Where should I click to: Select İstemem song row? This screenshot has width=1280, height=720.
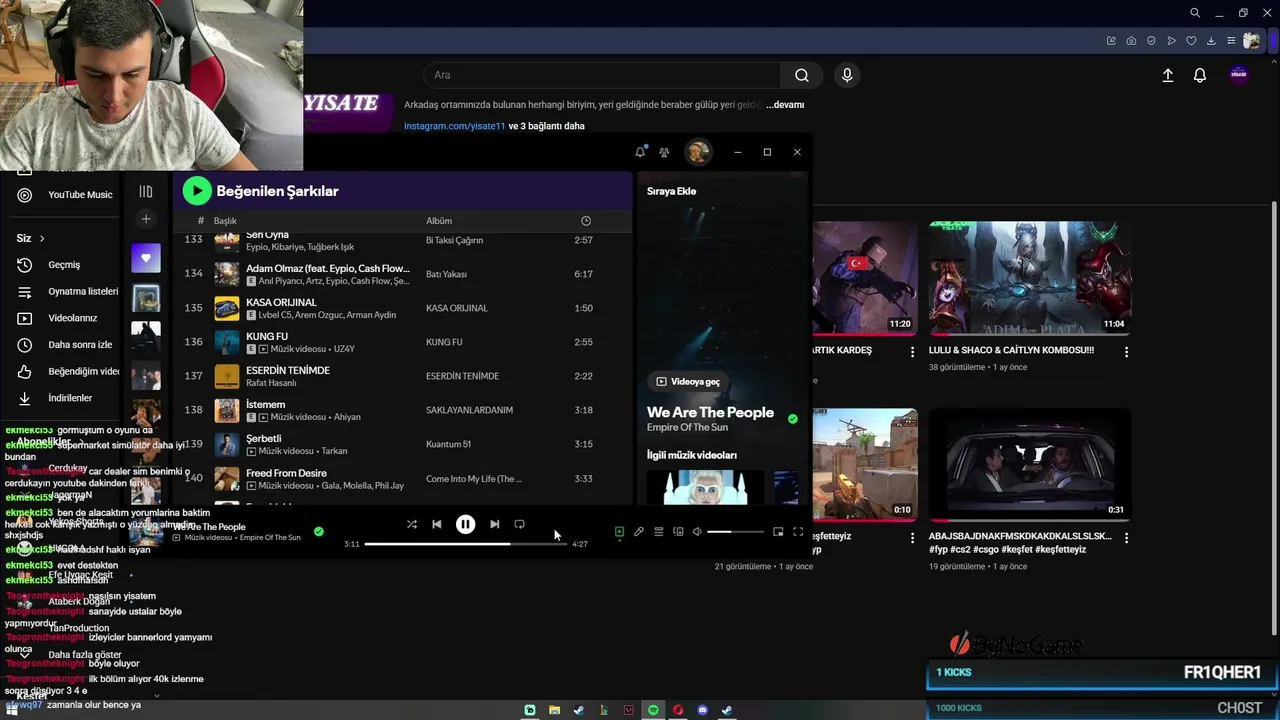tap(402, 410)
